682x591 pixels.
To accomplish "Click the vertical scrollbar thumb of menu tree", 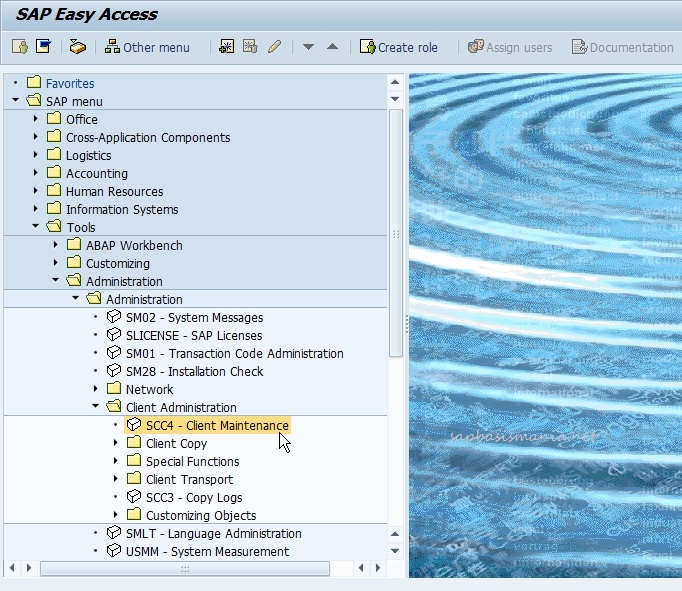I will [395, 233].
